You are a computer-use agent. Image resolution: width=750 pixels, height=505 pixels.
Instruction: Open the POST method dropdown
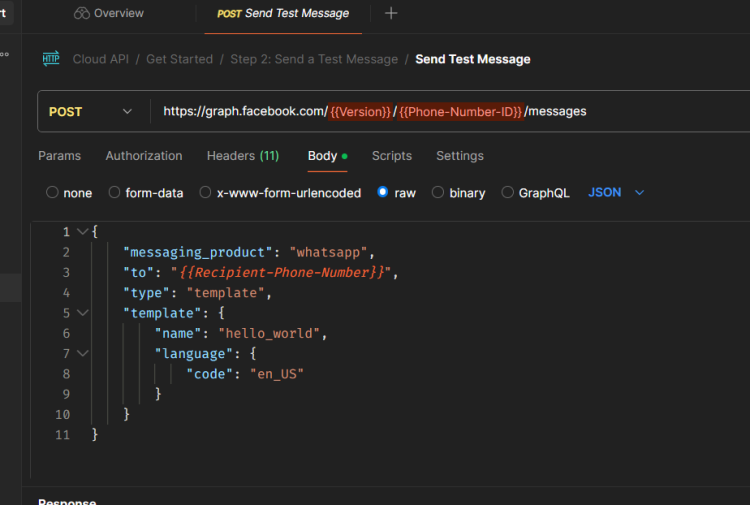[90, 111]
